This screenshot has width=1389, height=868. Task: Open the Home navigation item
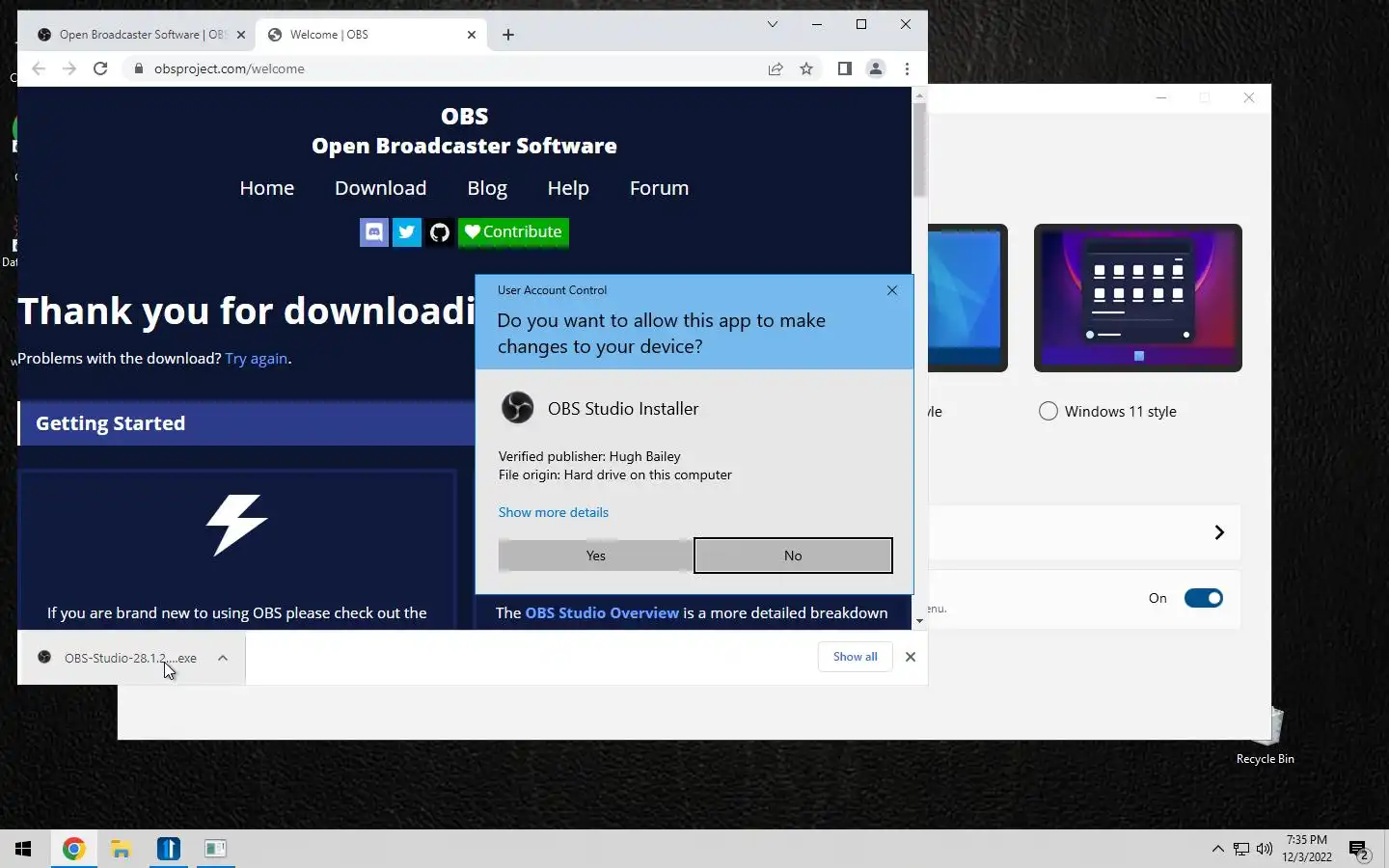(x=267, y=188)
